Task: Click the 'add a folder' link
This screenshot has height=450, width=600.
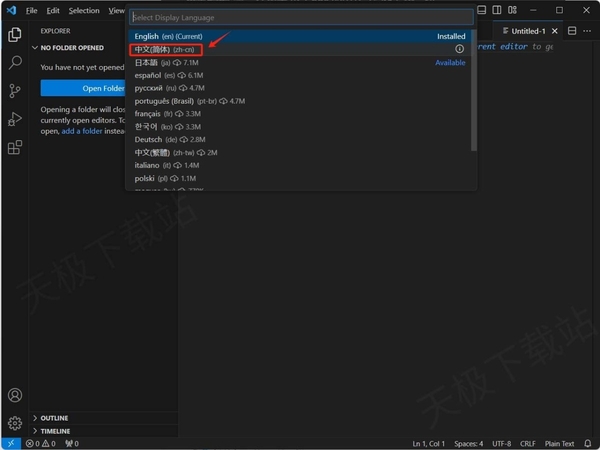Action: point(82,131)
